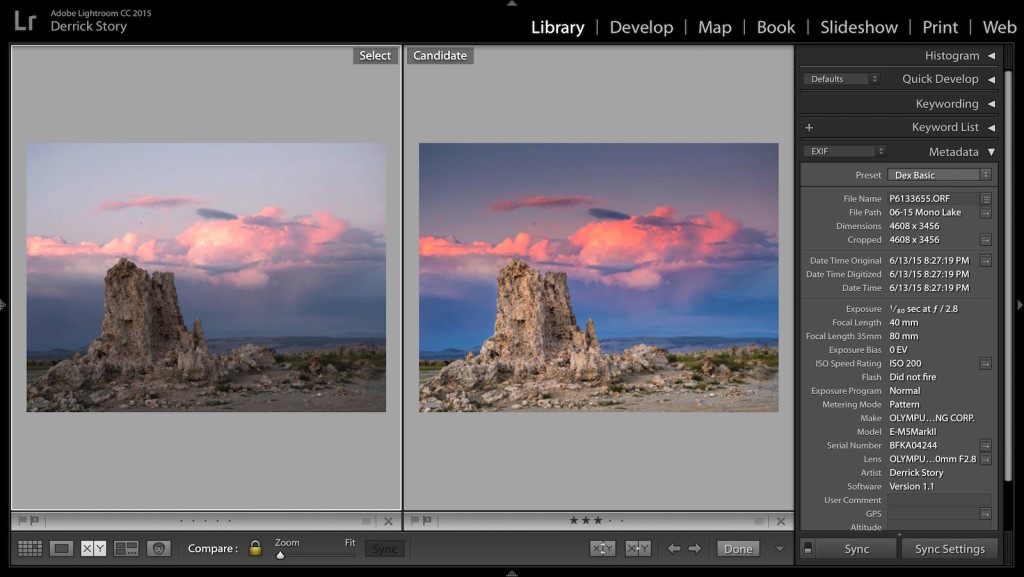Toggle the auto sync switch beside Sync
This screenshot has height=577, width=1024.
(808, 548)
